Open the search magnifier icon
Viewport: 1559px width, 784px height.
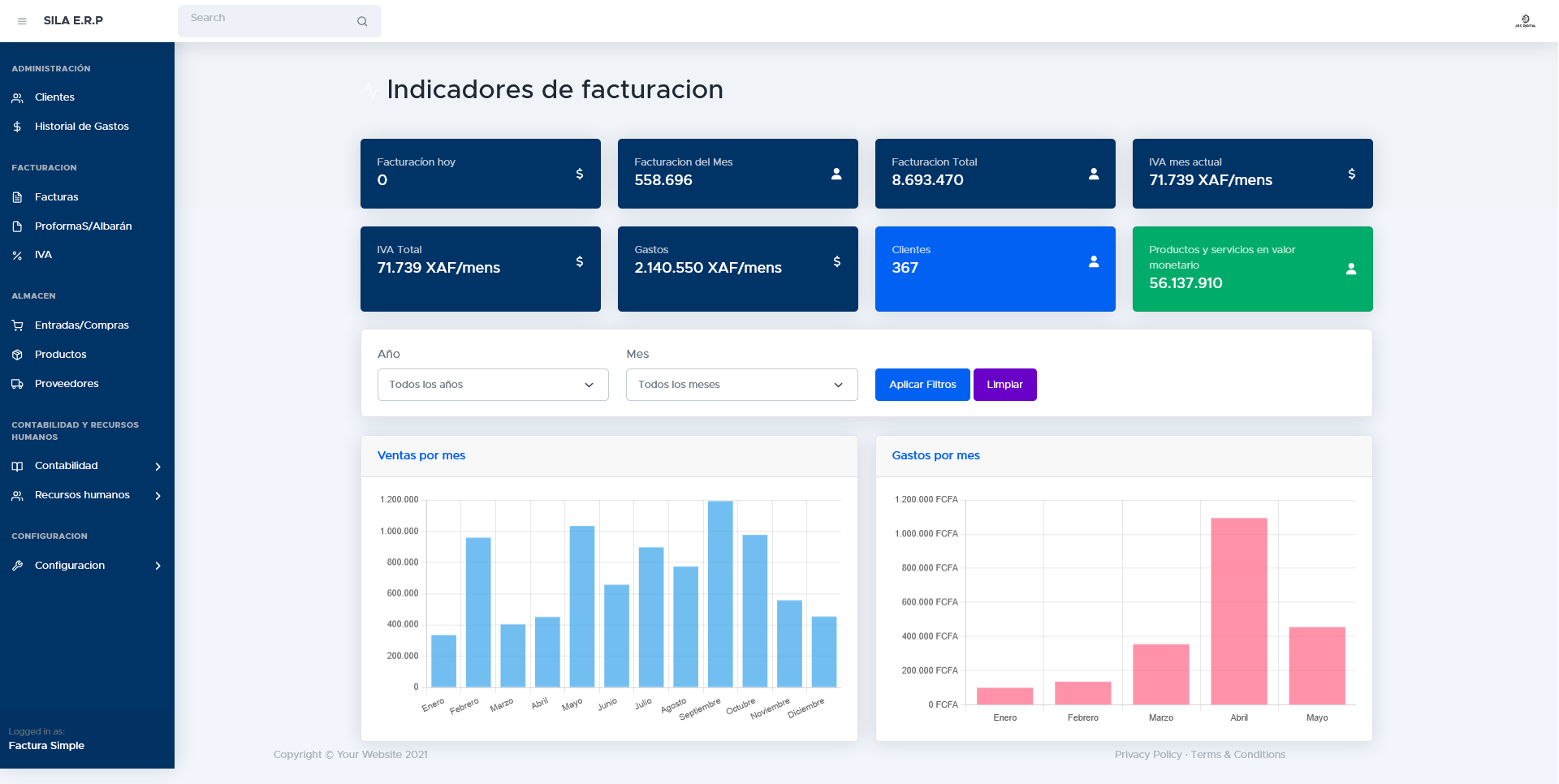point(362,21)
